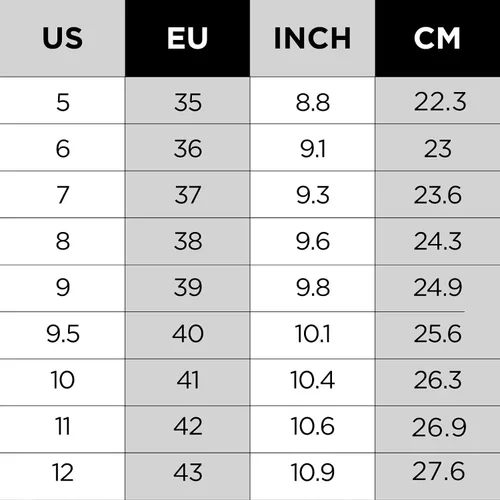This screenshot has height=500, width=500.
Task: Click the 9.8 inch cell
Action: 312,289
